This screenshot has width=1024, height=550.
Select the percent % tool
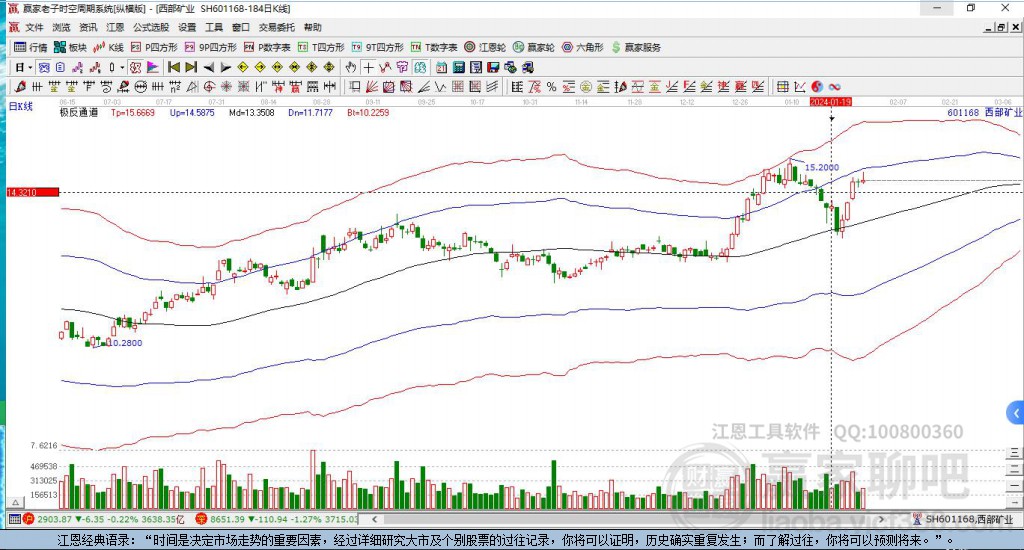[x=552, y=86]
